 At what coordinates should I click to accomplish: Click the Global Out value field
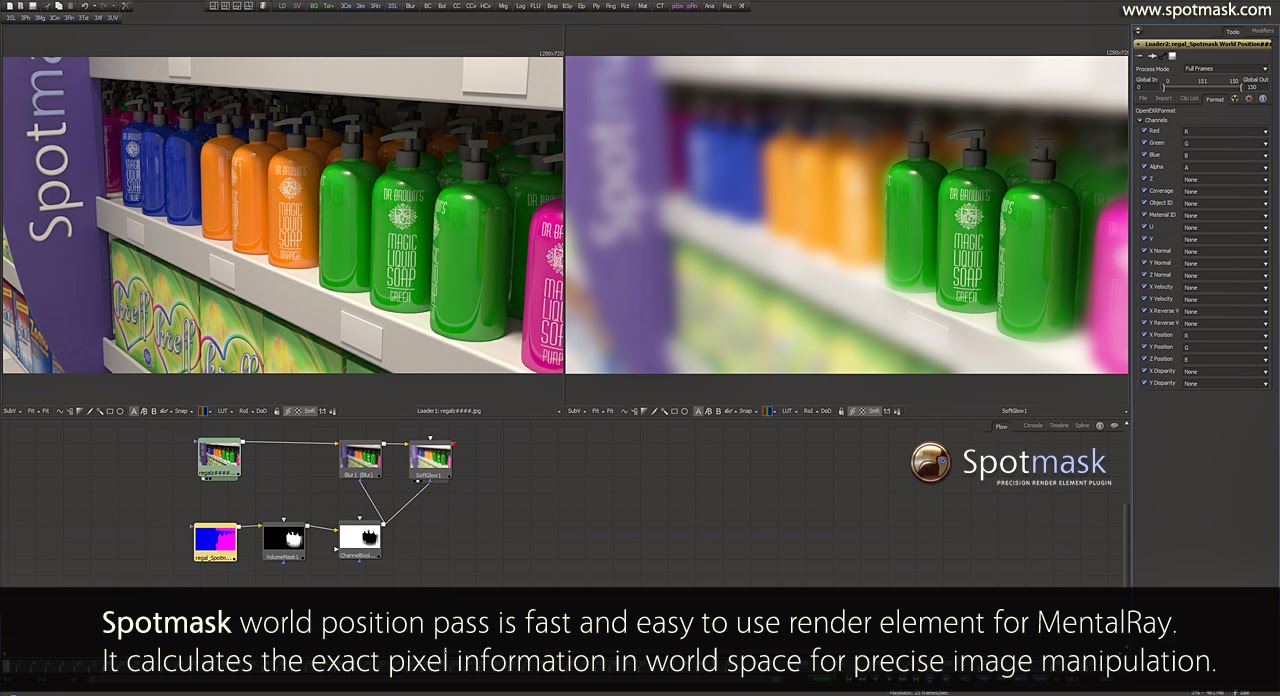point(1257,87)
